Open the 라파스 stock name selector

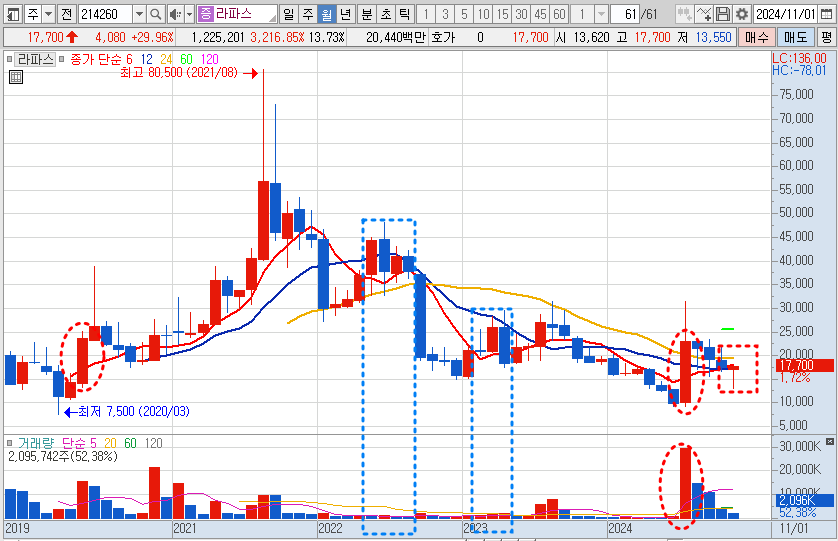click(237, 14)
